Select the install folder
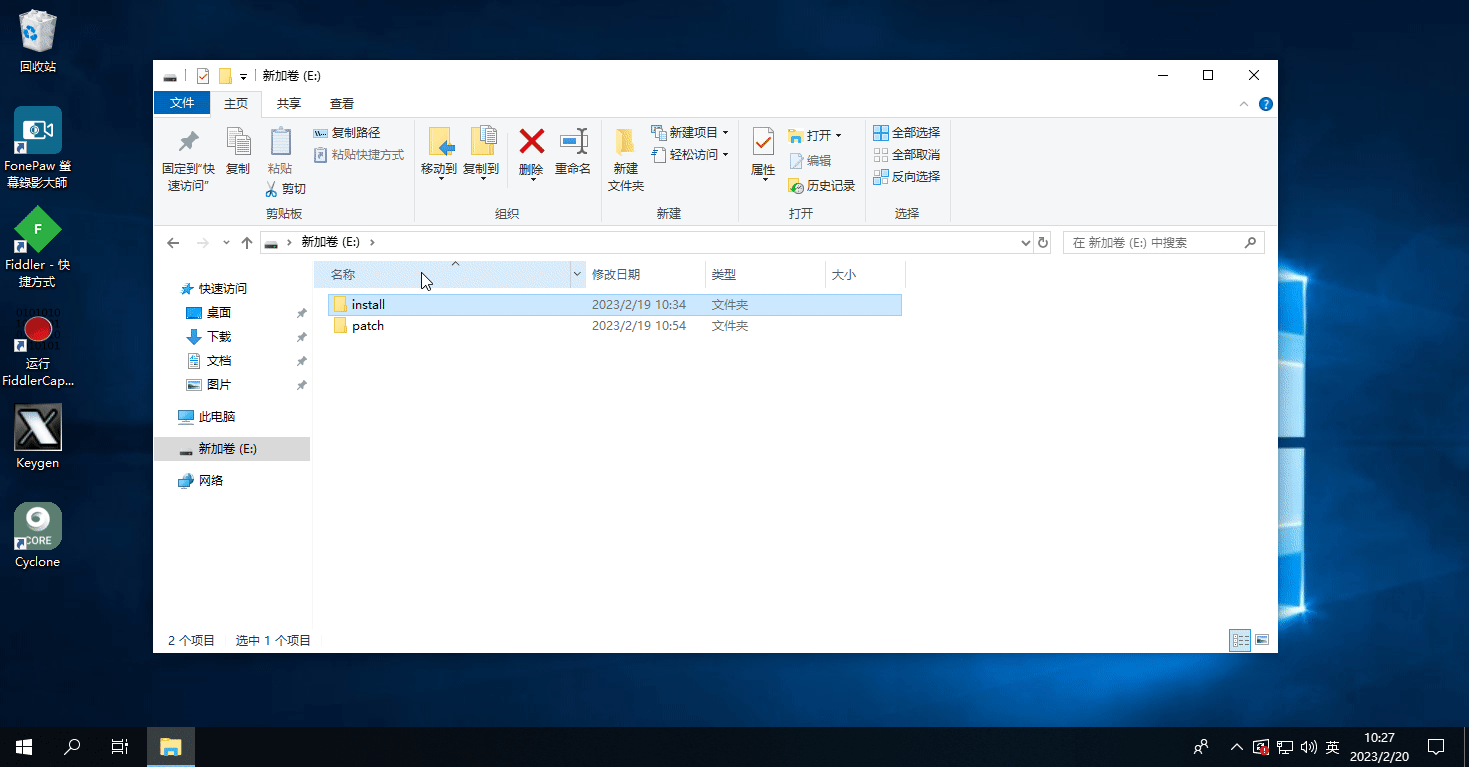1469x767 pixels. point(615,305)
